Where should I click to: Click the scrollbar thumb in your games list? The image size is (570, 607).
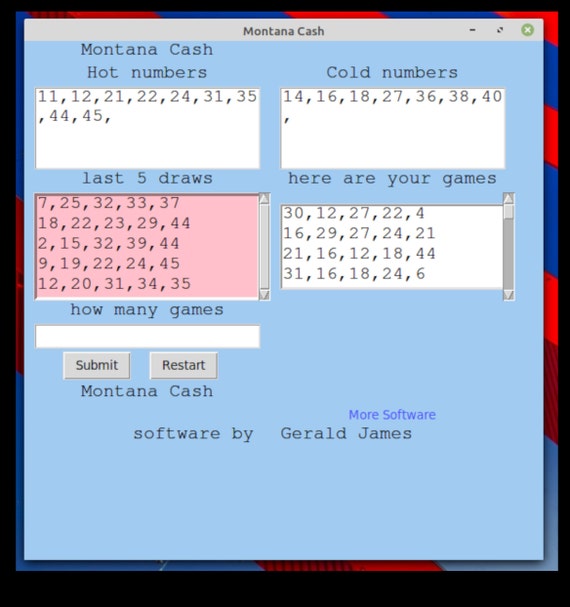(x=508, y=212)
